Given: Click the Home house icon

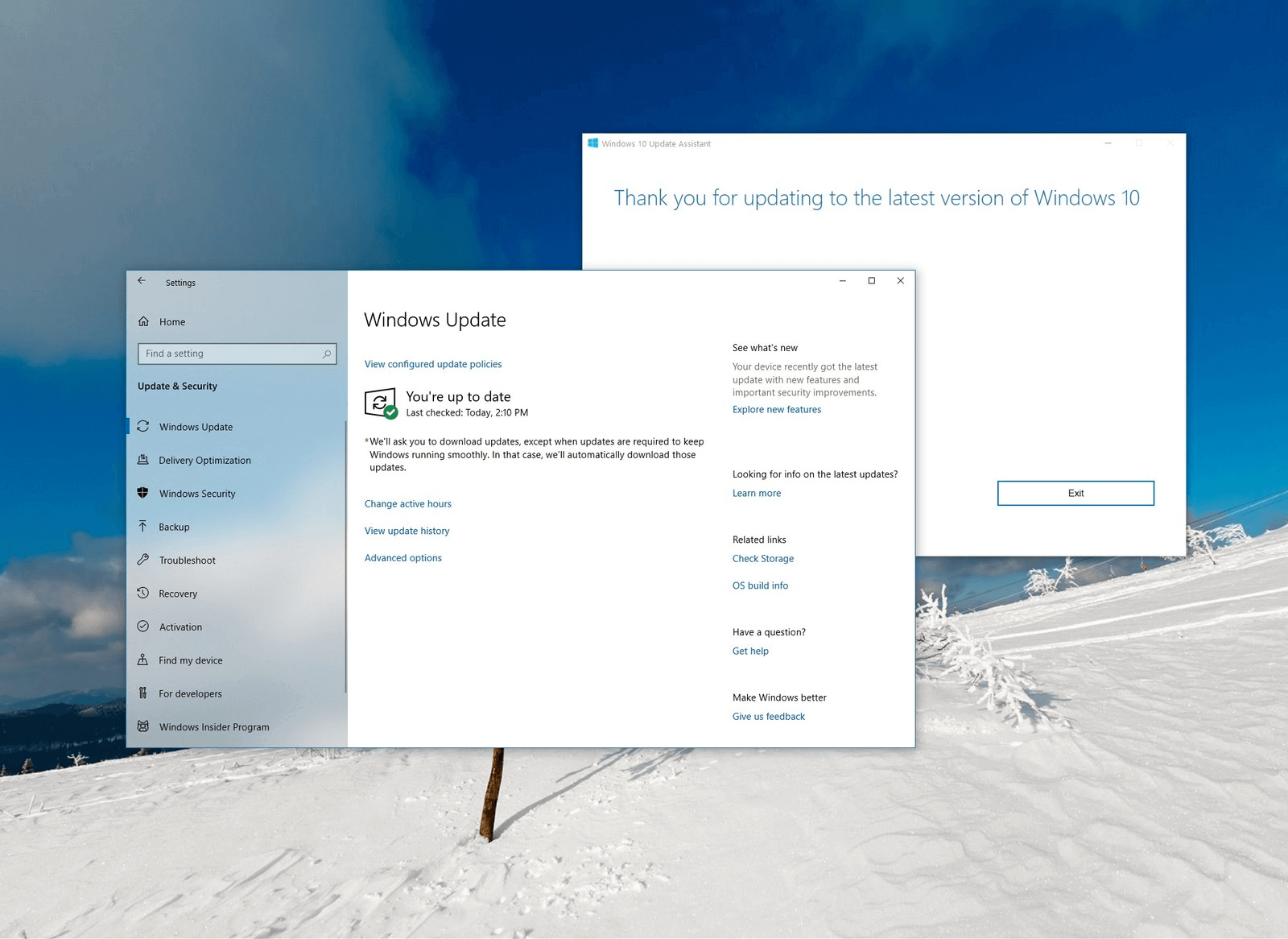Looking at the screenshot, I should (x=143, y=321).
